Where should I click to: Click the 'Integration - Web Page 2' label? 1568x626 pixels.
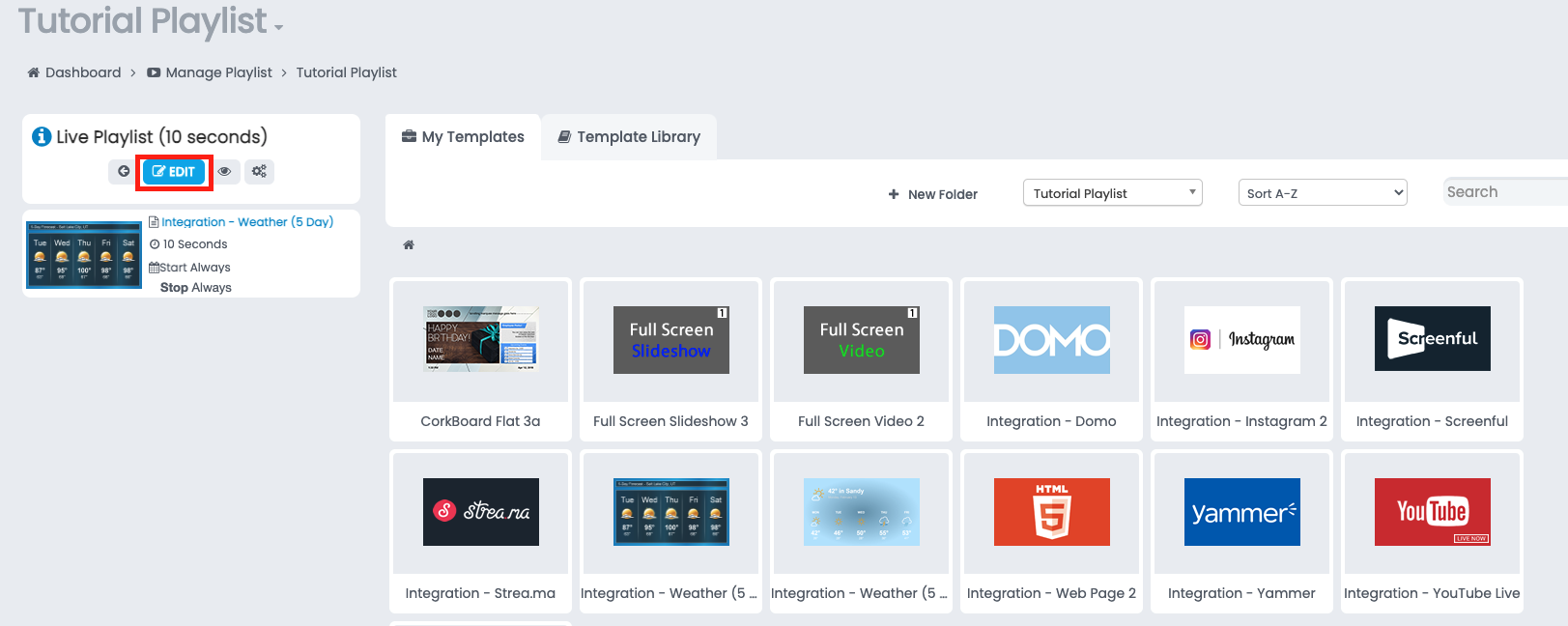(1051, 593)
